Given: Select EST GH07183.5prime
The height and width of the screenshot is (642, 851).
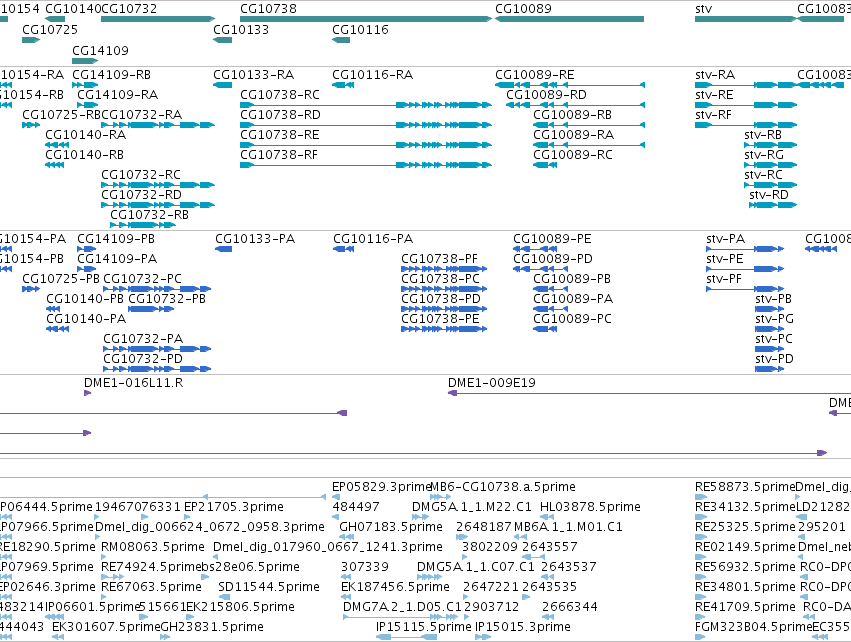Looking at the screenshot, I should (346, 537).
